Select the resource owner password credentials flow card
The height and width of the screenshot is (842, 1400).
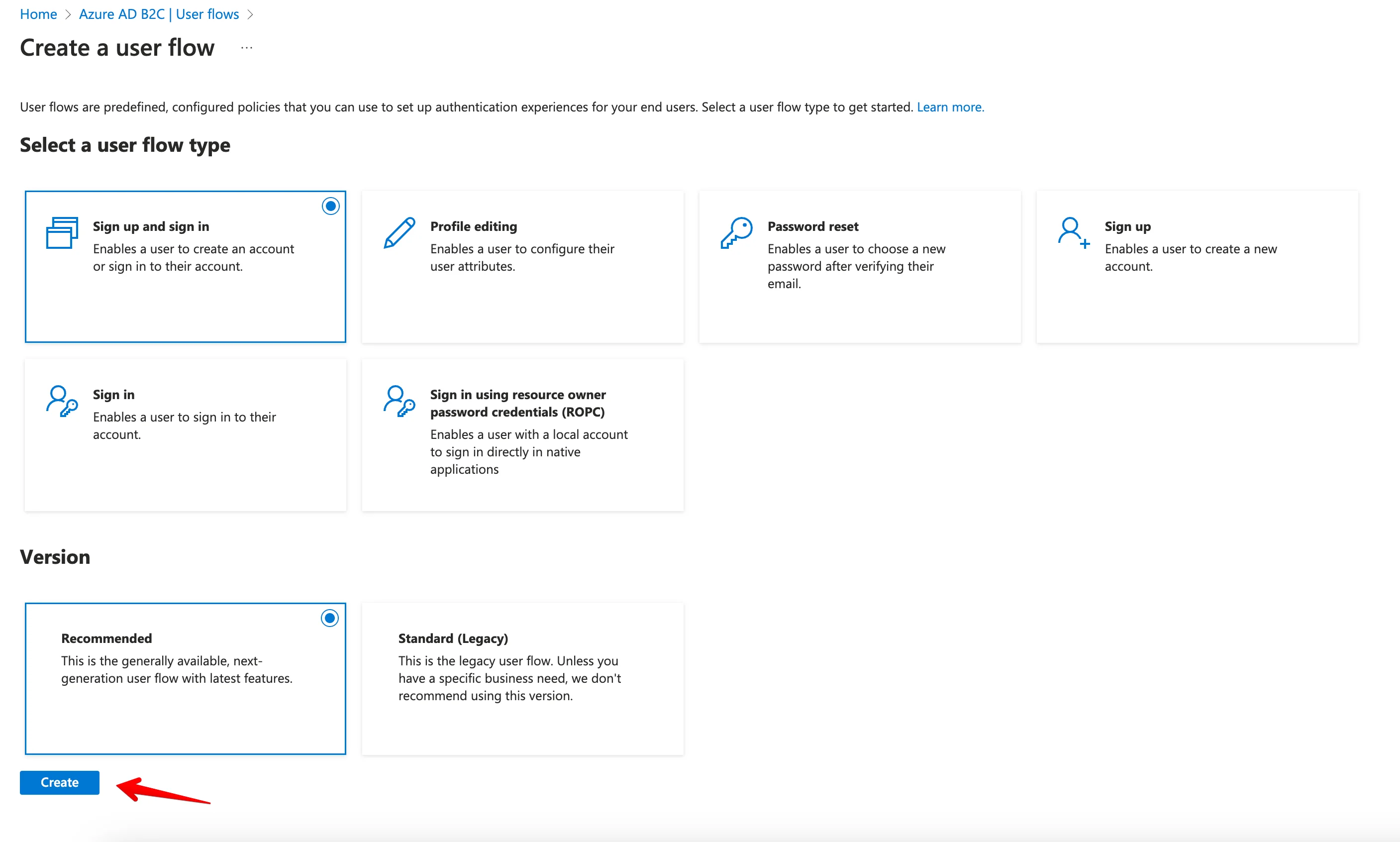click(x=522, y=434)
